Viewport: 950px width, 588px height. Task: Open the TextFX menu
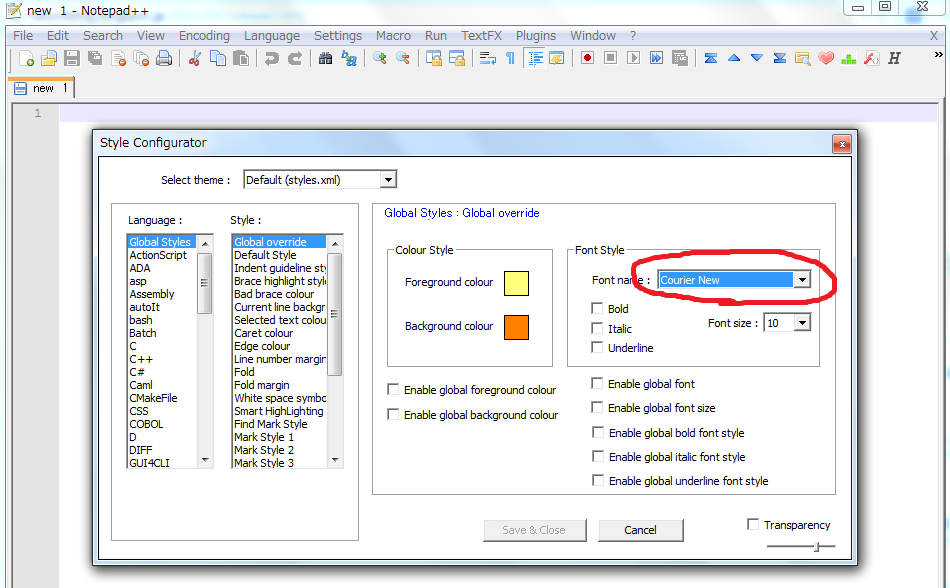(481, 36)
